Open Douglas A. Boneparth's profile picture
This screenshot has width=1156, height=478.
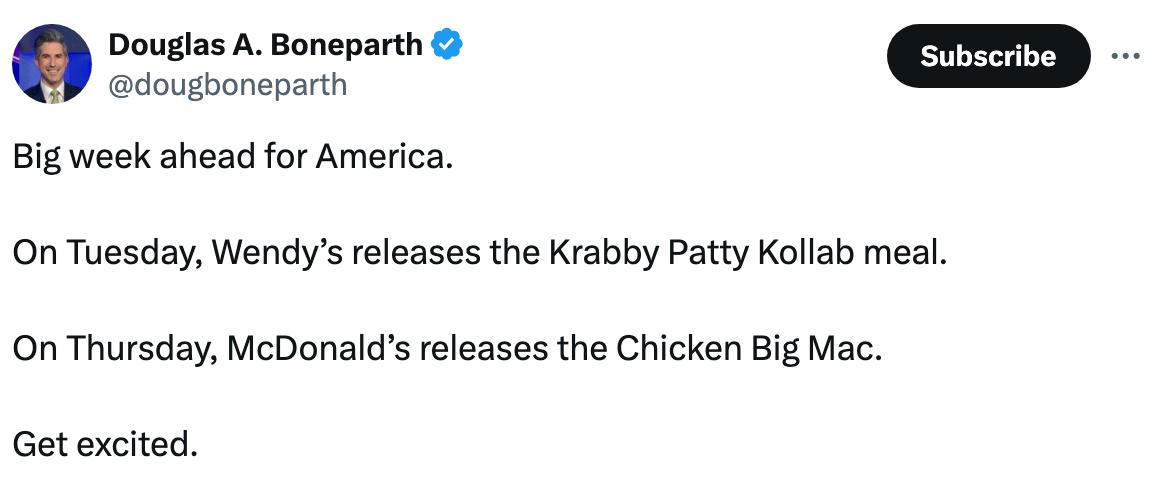point(52,64)
